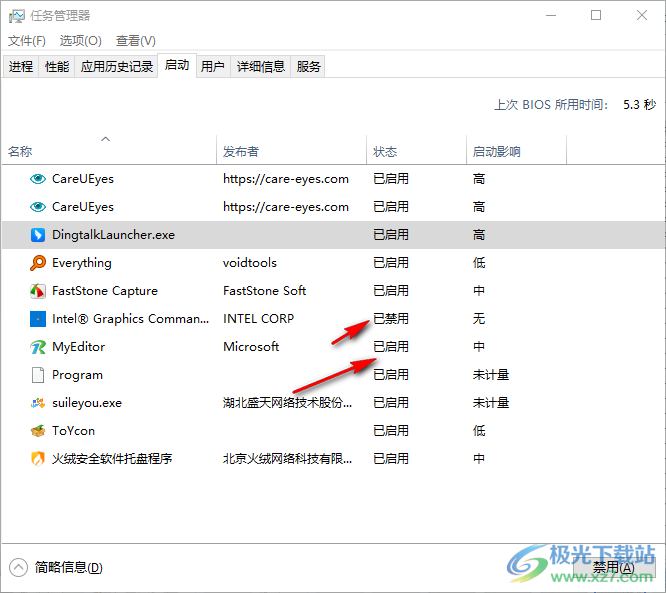Click the 无 startup impact cell
This screenshot has width=666, height=593.
[x=479, y=319]
